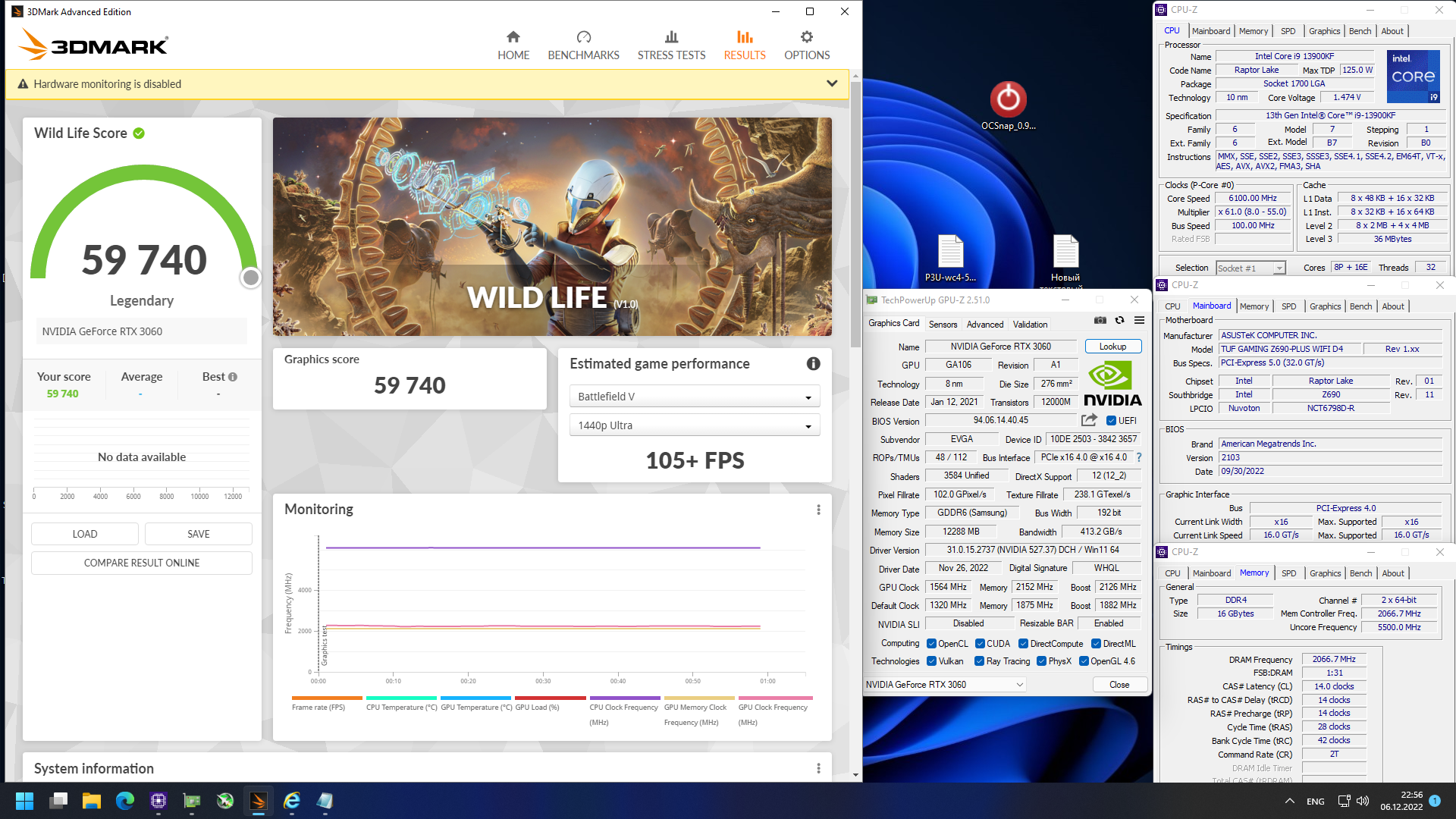1456x819 pixels.
Task: Click the NVIDIA GeForce RTX 3060 name field in GPU-Z
Action: (x=1001, y=347)
